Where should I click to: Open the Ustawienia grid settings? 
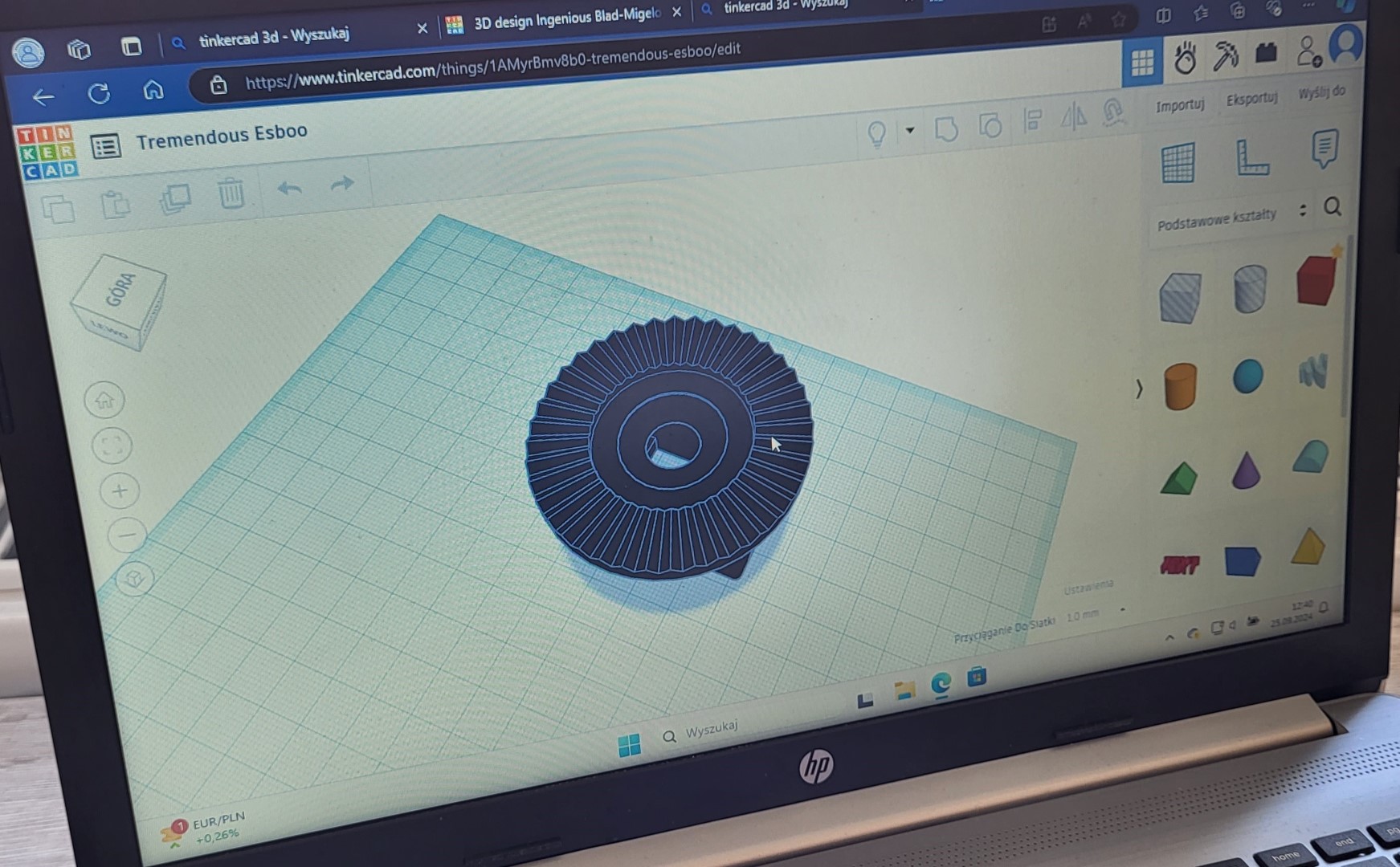click(1089, 587)
